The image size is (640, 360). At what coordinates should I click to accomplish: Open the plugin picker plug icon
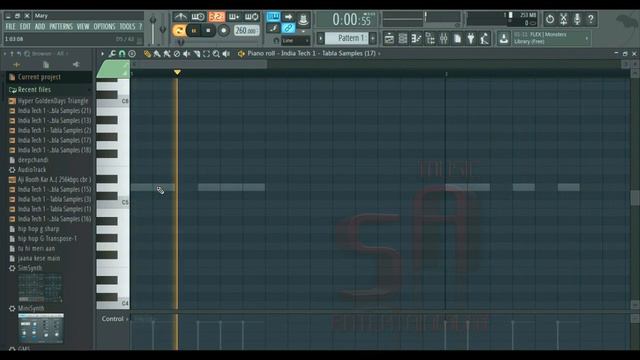(x=471, y=39)
